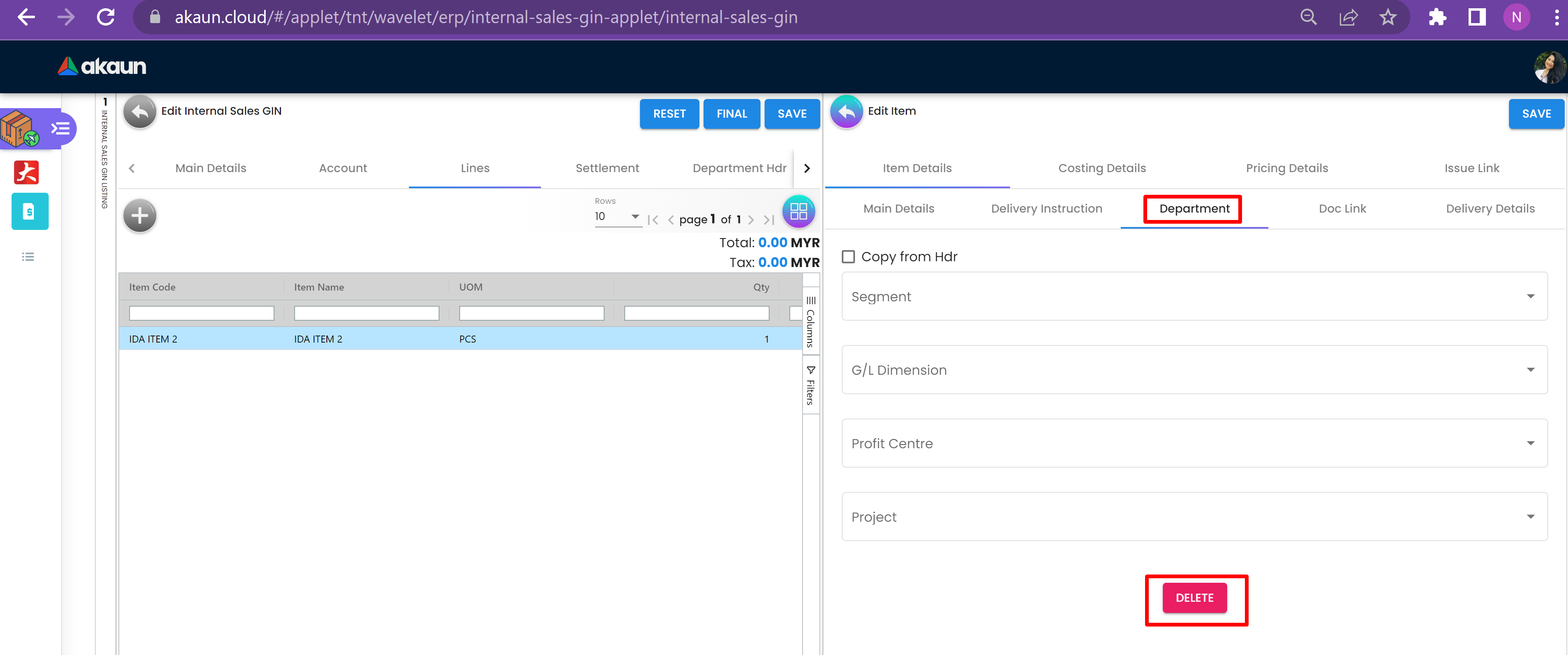Screen dimensions: 1568x655
Task: Open the red PDF applet icon in sidebar
Action: 26,172
